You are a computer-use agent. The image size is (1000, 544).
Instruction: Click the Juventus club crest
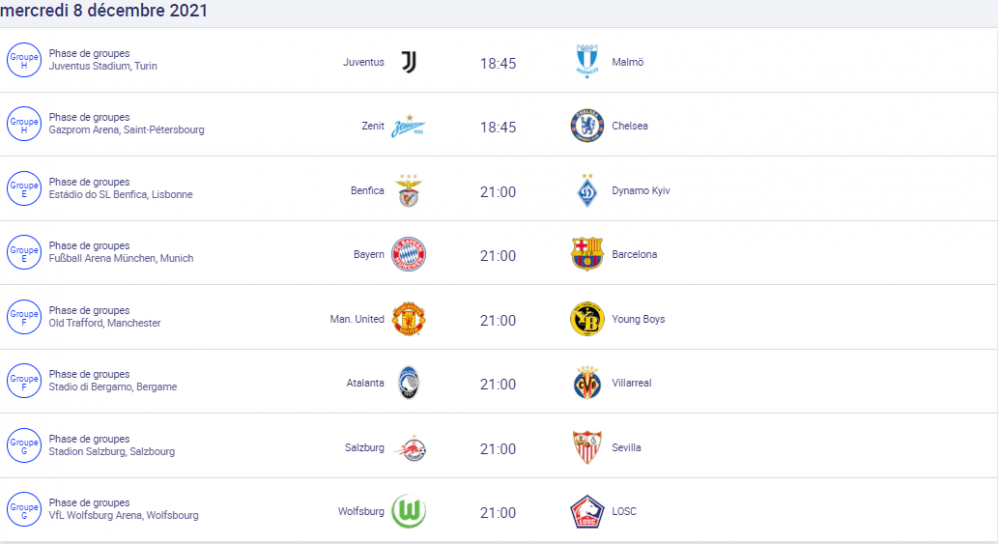click(408, 62)
